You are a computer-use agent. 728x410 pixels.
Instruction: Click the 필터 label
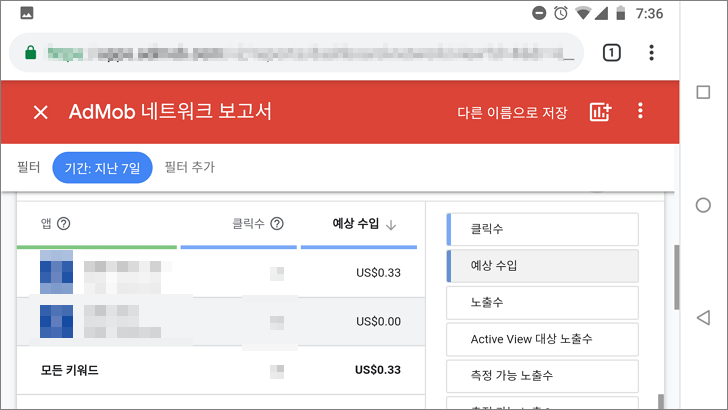pyautogui.click(x=29, y=167)
